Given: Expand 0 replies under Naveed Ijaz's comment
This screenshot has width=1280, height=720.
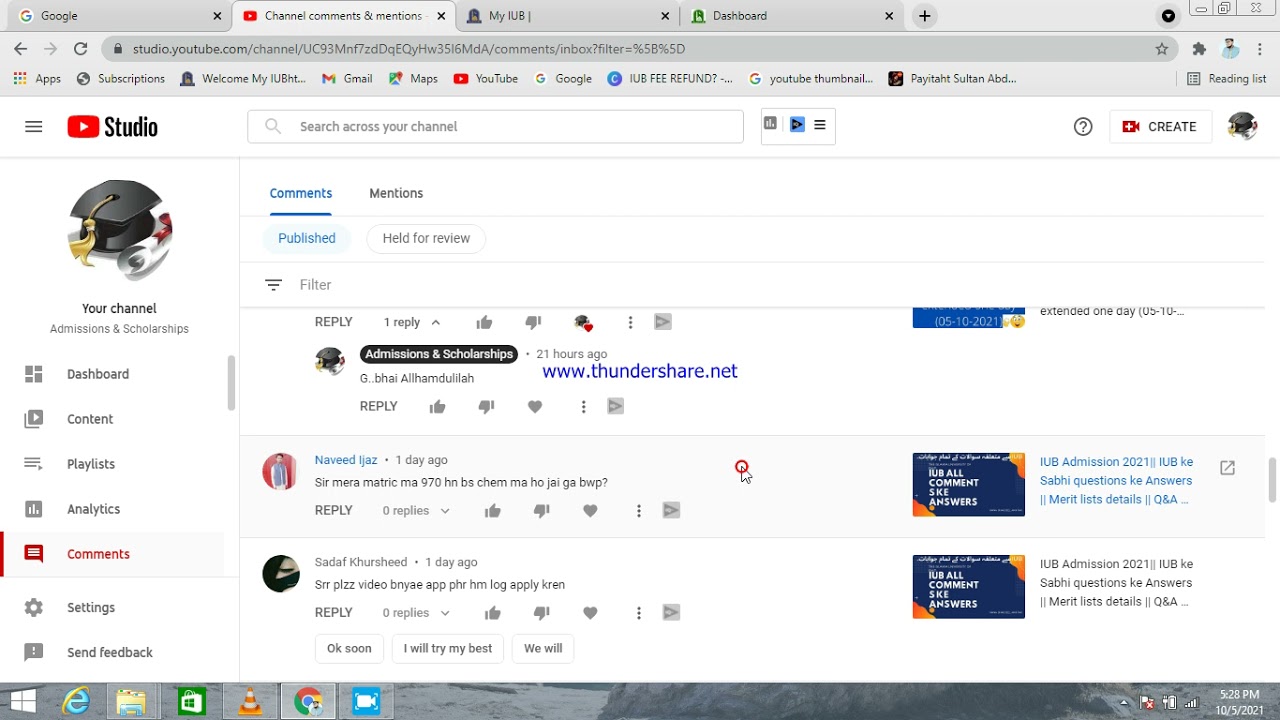Looking at the screenshot, I should tap(416, 511).
